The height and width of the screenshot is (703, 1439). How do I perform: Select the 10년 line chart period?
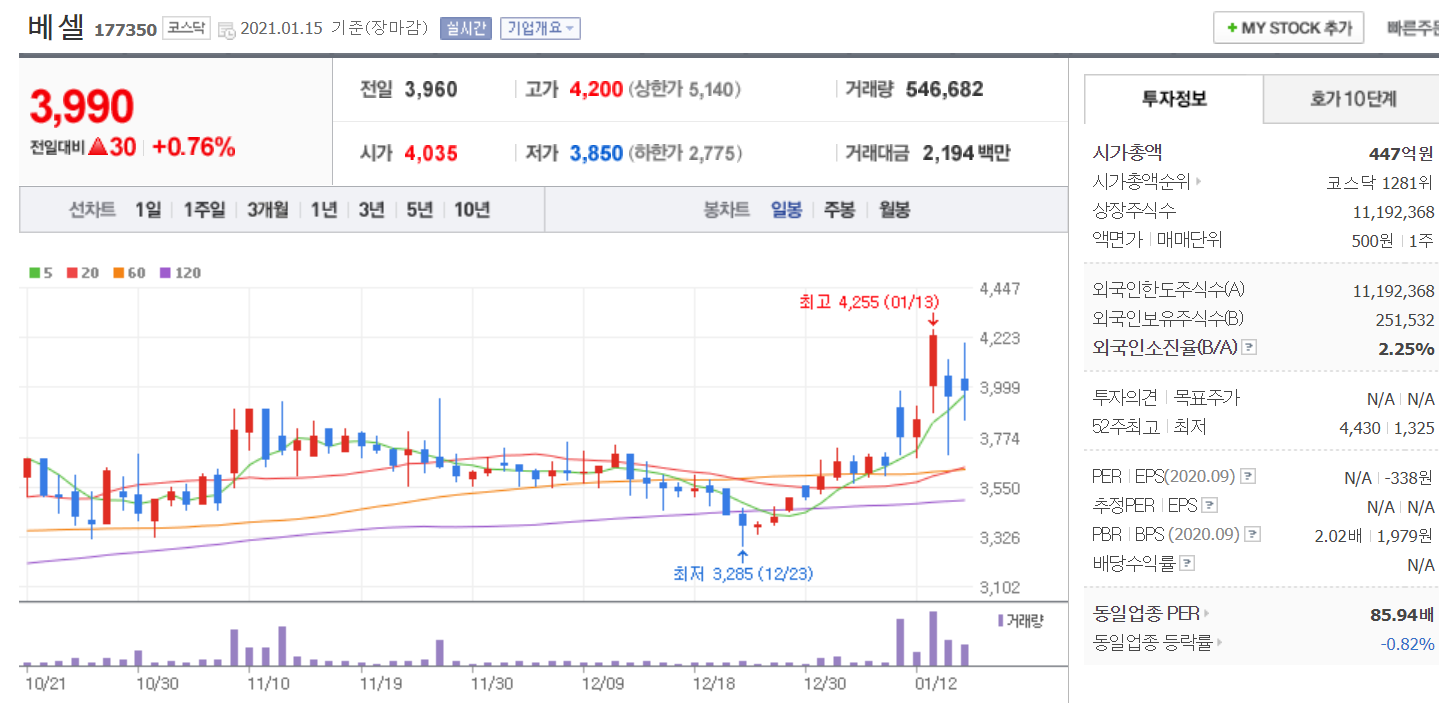472,210
